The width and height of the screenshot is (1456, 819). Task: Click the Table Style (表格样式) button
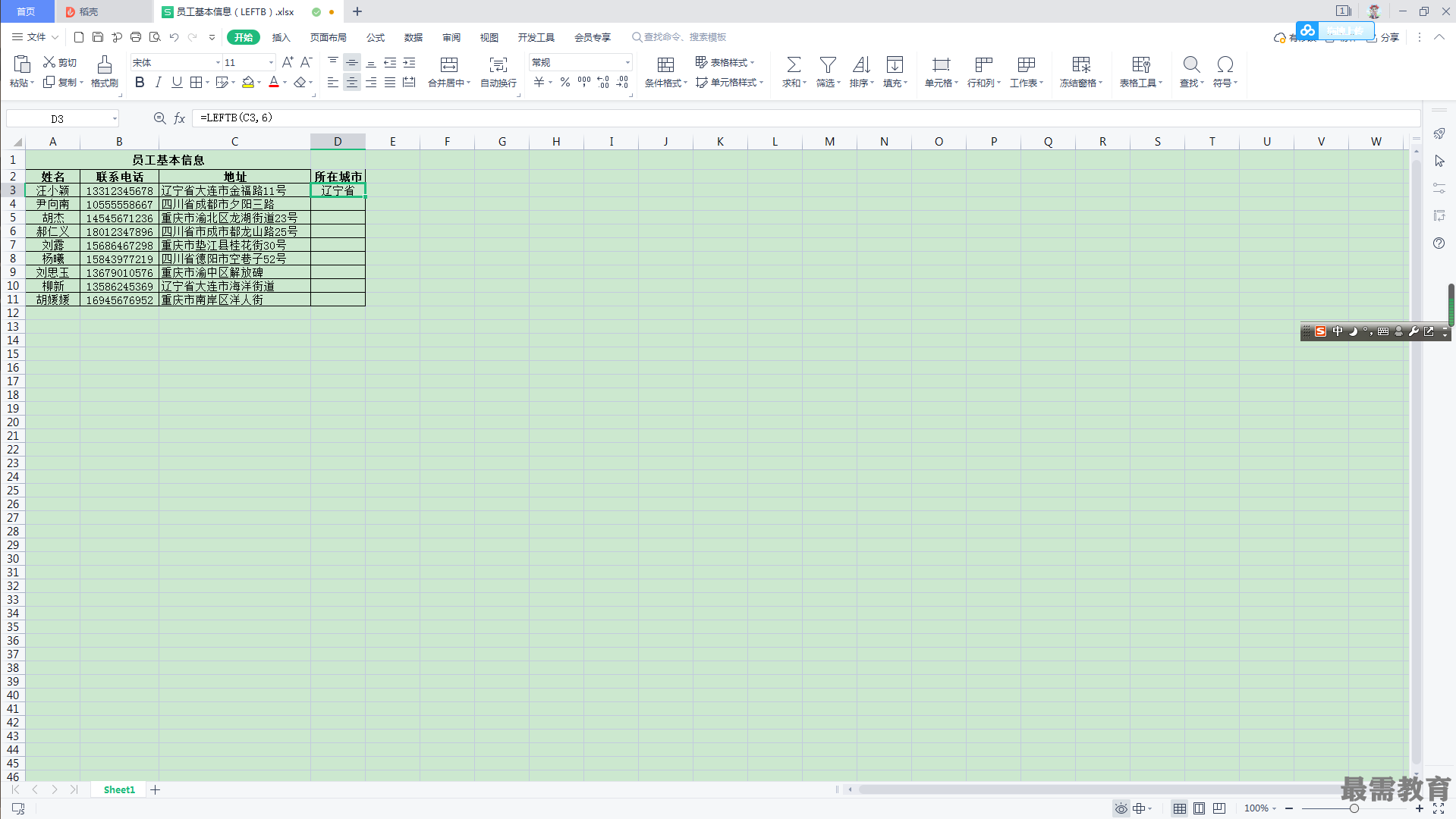tap(725, 62)
